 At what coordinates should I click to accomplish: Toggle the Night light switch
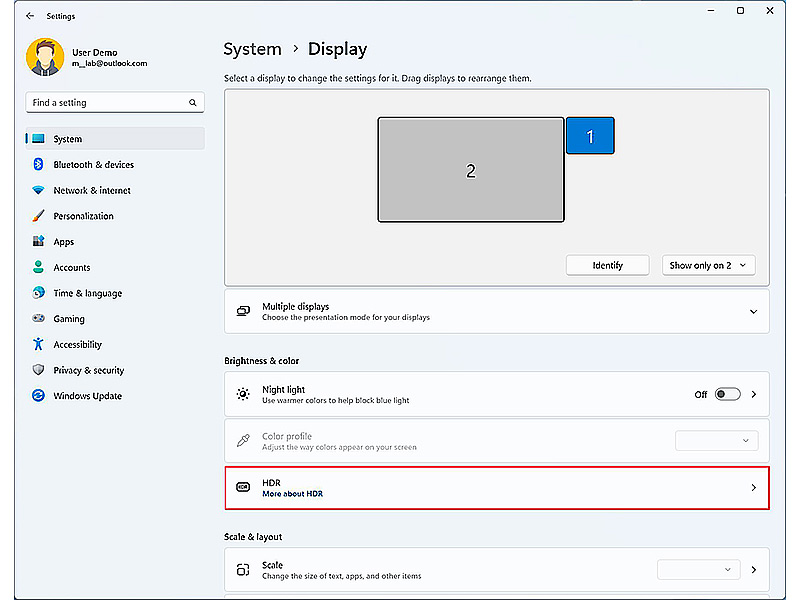tap(728, 394)
